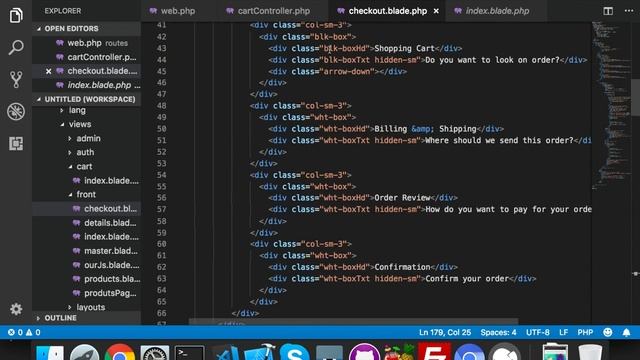The width and height of the screenshot is (640, 360).
Task: Click the horizontal scrollbar at editor bottom
Action: click(x=353, y=322)
